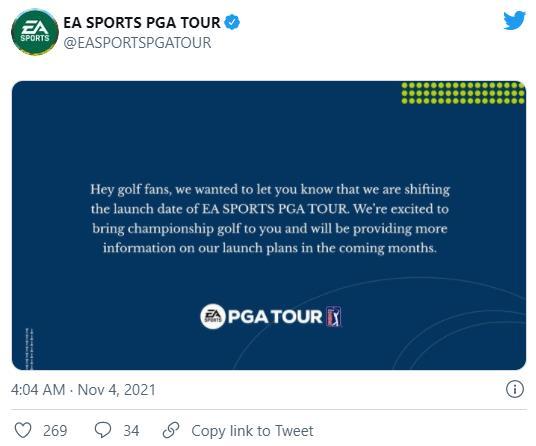
Task: Open replies via speech bubble icon
Action: (x=103, y=430)
